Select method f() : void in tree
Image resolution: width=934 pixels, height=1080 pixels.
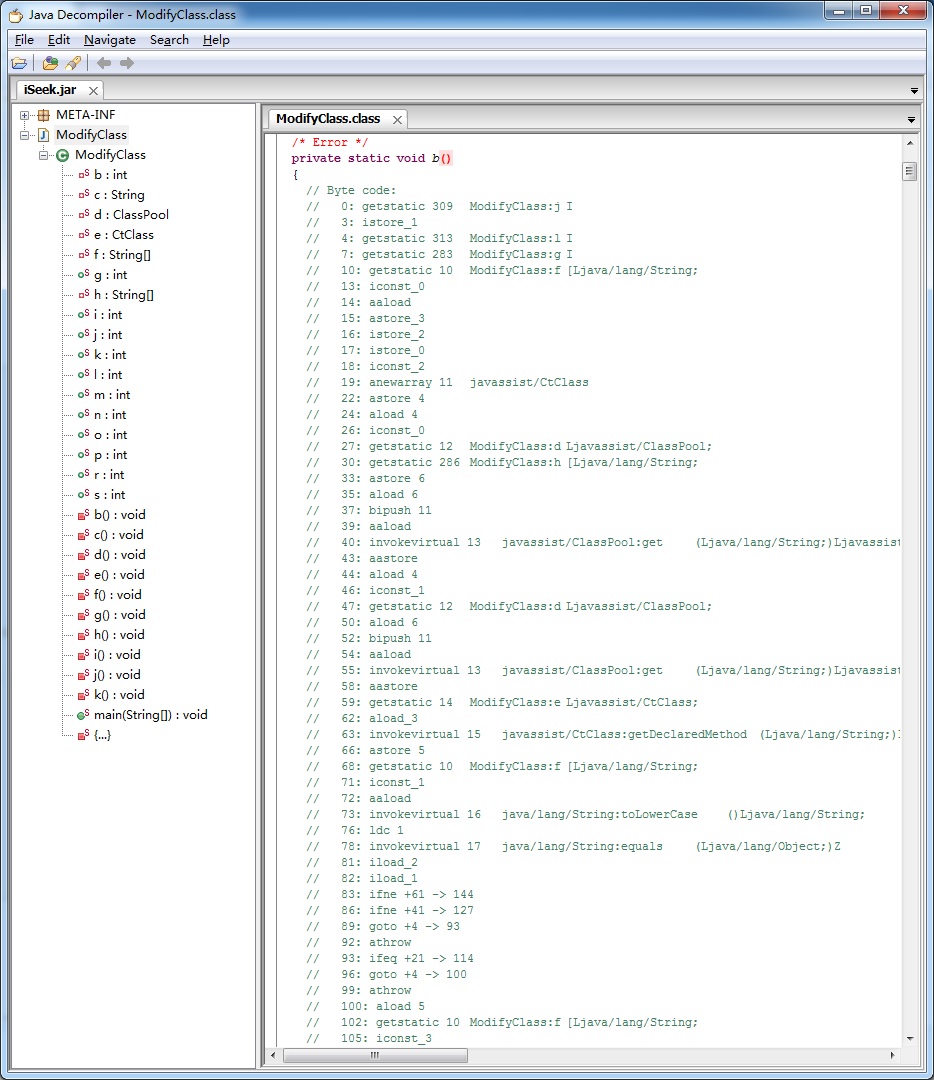click(118, 594)
